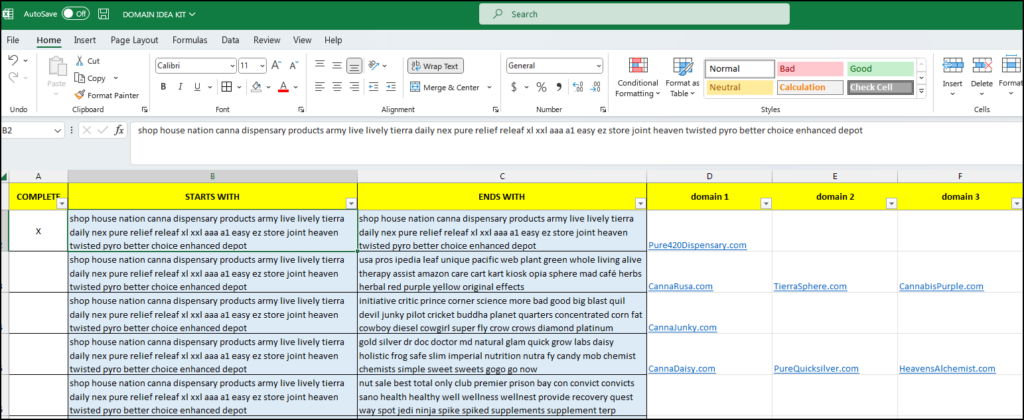Open the HeavensAlchemist.com link
The width and height of the screenshot is (1024, 420).
[x=947, y=368]
